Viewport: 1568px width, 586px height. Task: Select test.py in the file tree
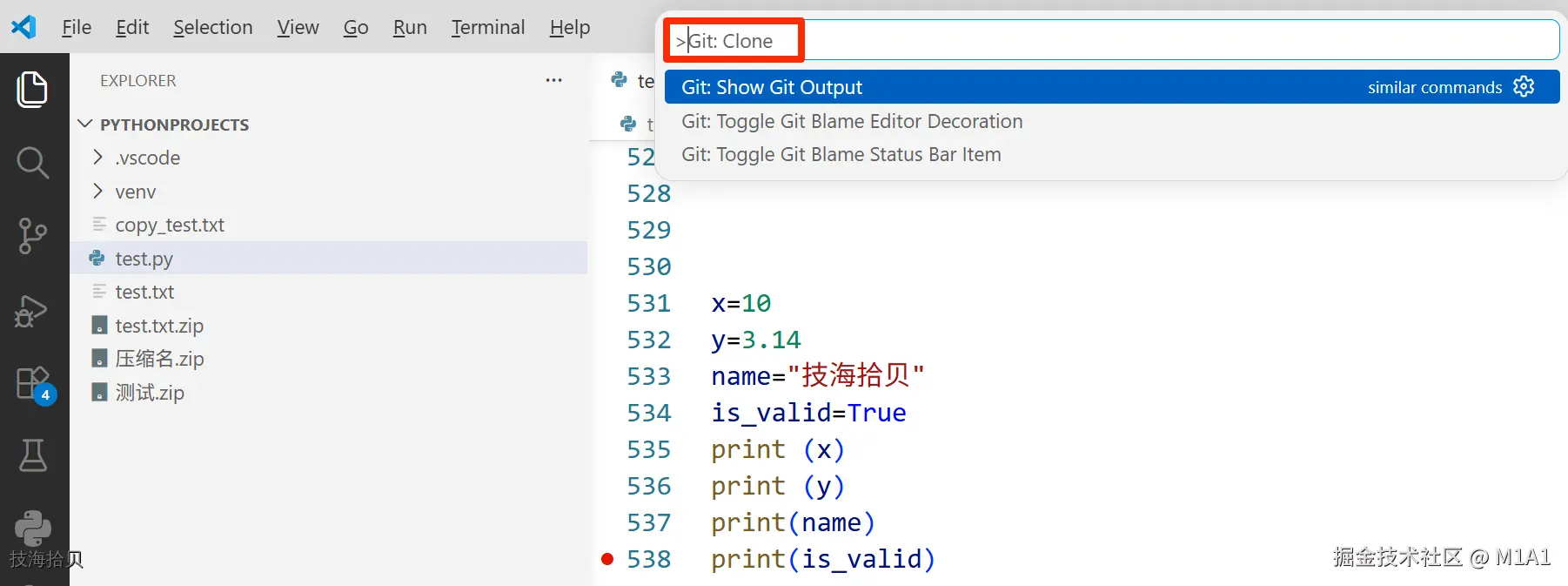coord(328,259)
